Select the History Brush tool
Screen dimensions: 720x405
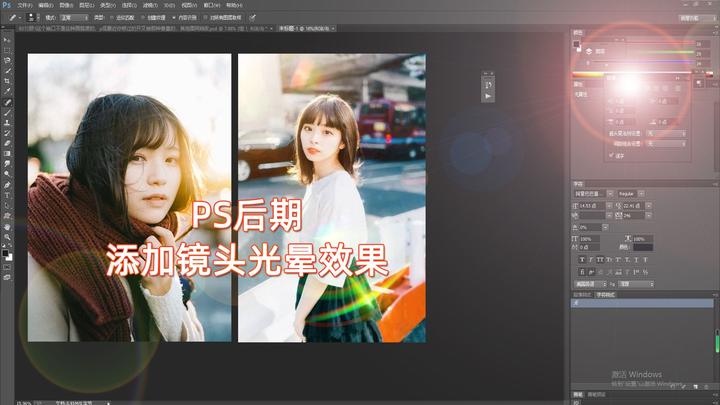click(7, 133)
